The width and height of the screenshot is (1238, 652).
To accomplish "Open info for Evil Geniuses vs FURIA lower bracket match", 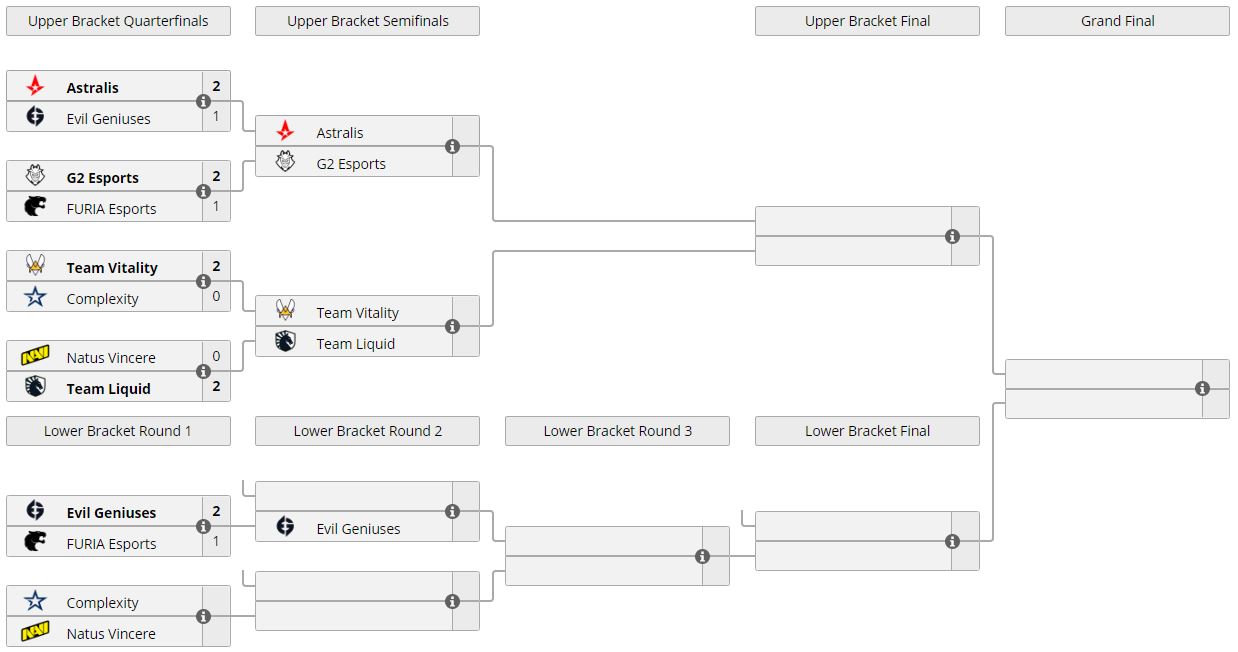I will (203, 527).
